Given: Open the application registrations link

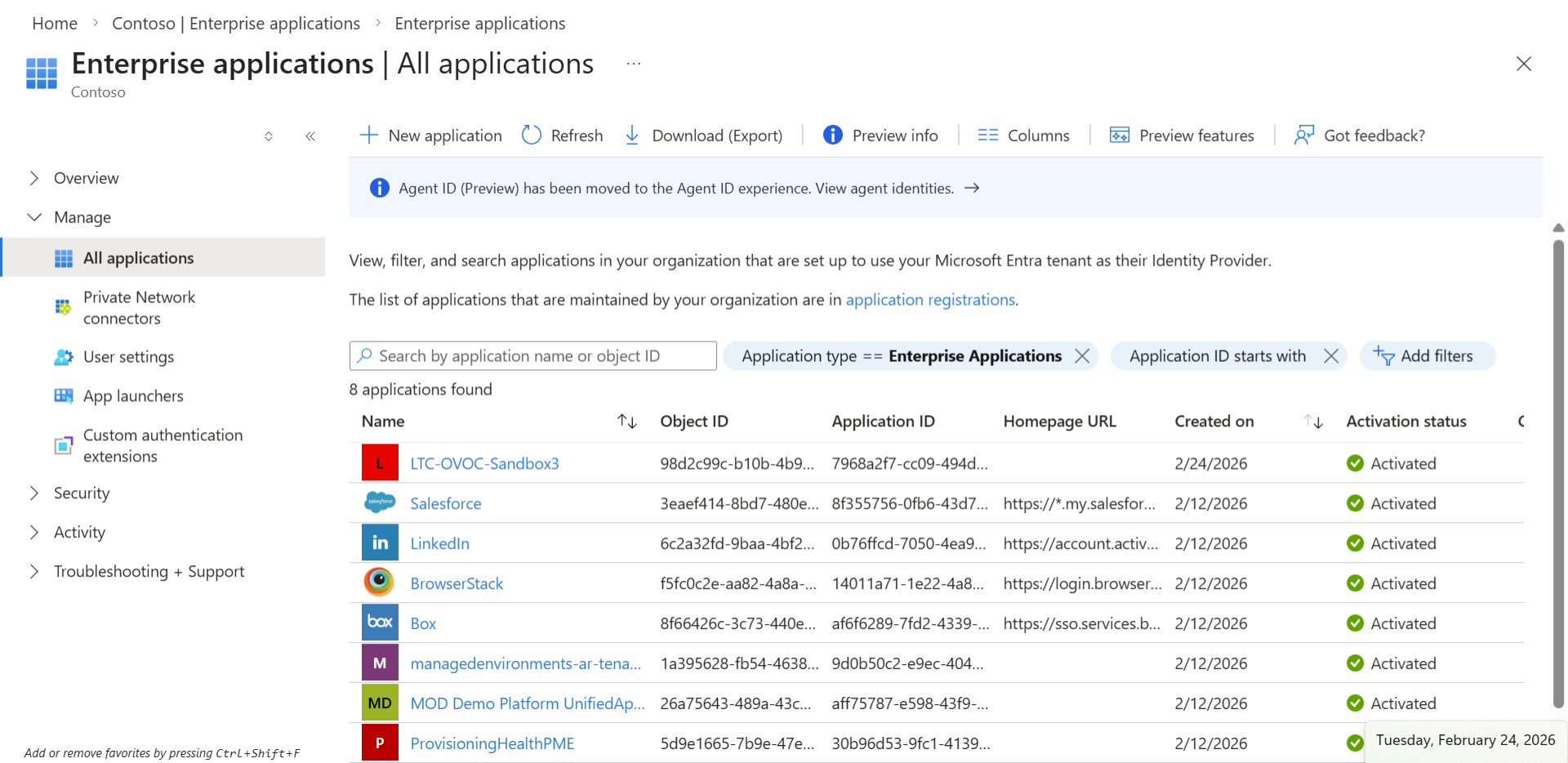Looking at the screenshot, I should pyautogui.click(x=930, y=300).
